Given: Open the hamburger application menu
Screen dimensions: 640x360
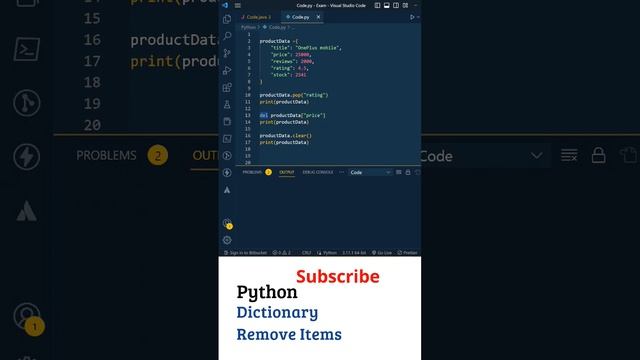Looking at the screenshot, I should click(238, 5).
